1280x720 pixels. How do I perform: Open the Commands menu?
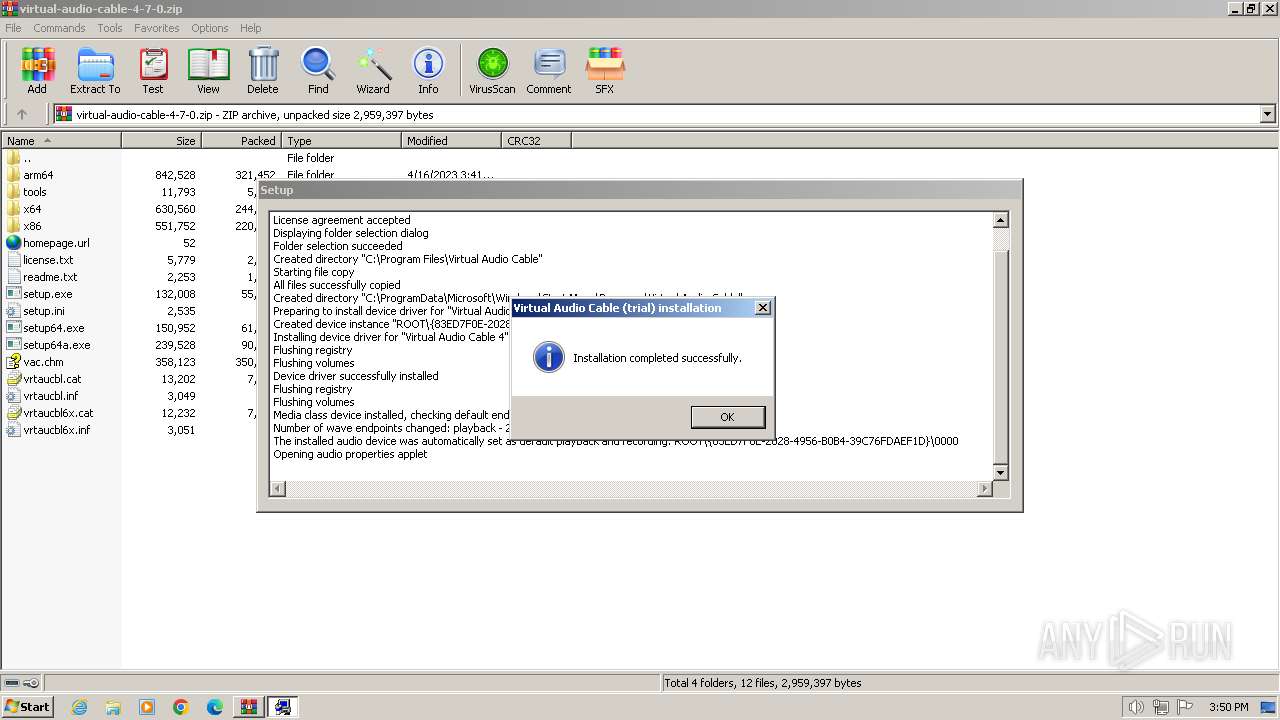pos(59,28)
